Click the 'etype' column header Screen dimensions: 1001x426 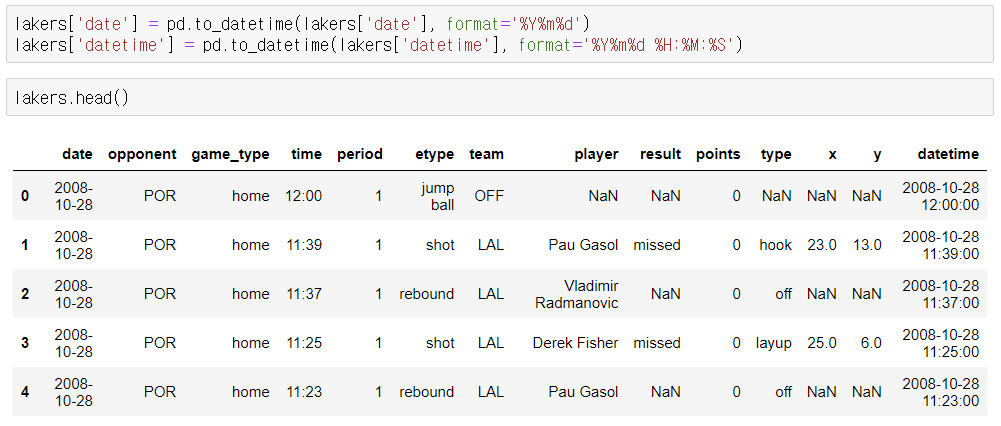(434, 154)
